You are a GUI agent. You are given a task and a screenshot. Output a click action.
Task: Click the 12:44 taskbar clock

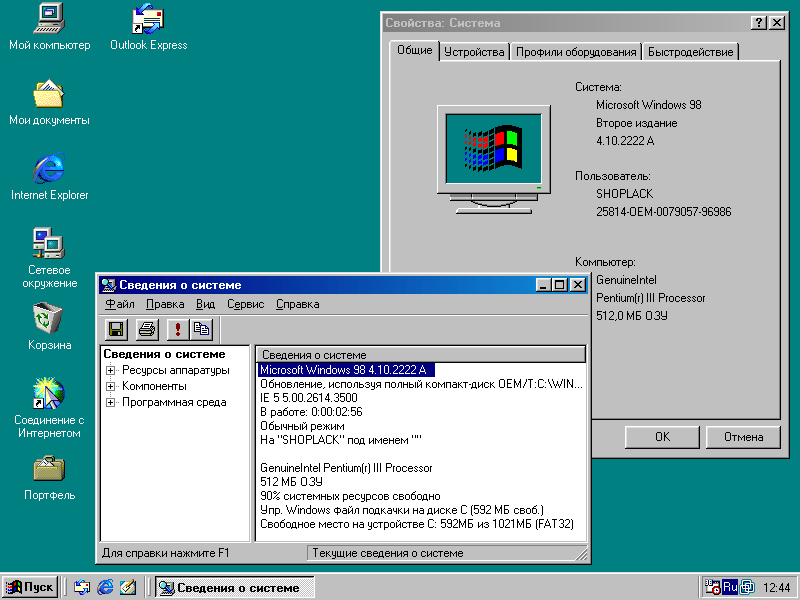(x=777, y=588)
